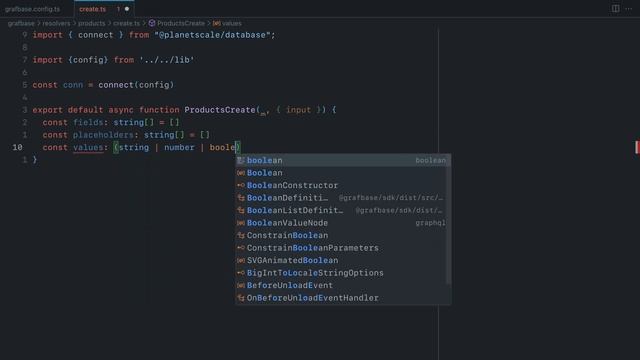Pick BooleanDefiniti… from grafbase sdk

(343, 198)
